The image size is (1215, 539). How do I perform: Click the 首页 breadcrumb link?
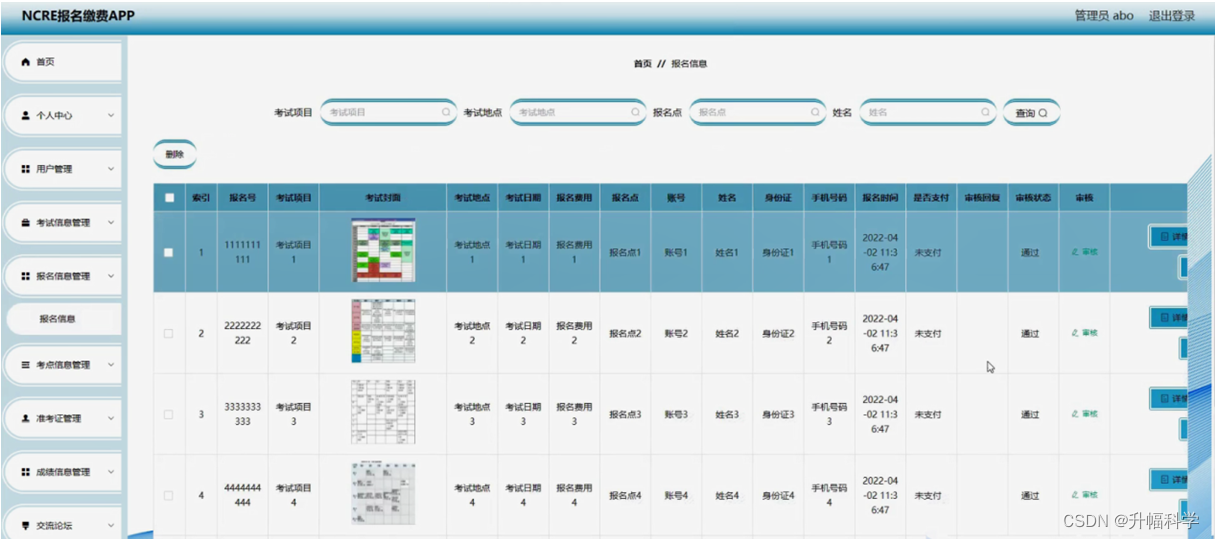(642, 63)
